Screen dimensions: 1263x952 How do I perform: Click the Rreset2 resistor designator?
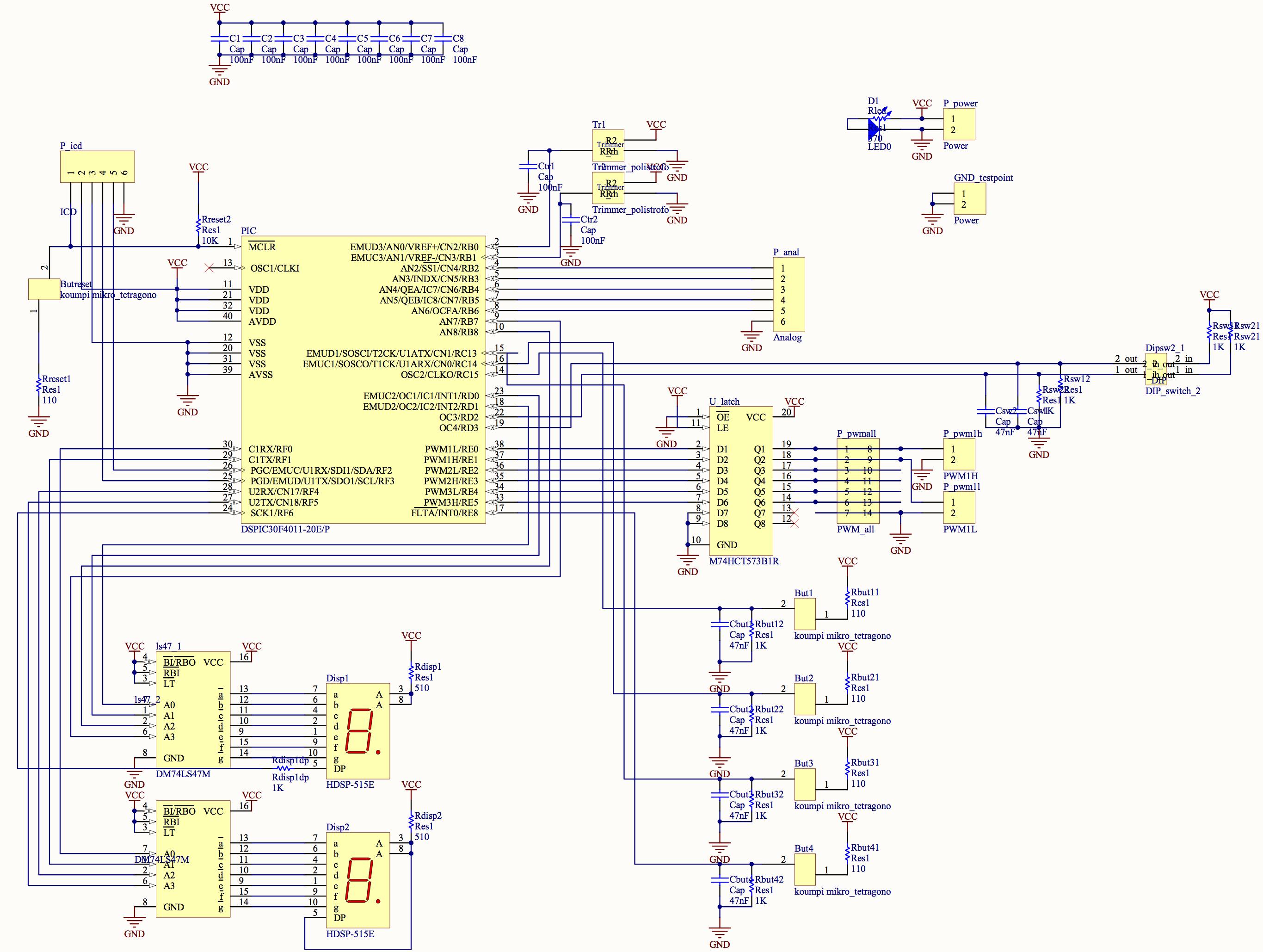click(216, 219)
